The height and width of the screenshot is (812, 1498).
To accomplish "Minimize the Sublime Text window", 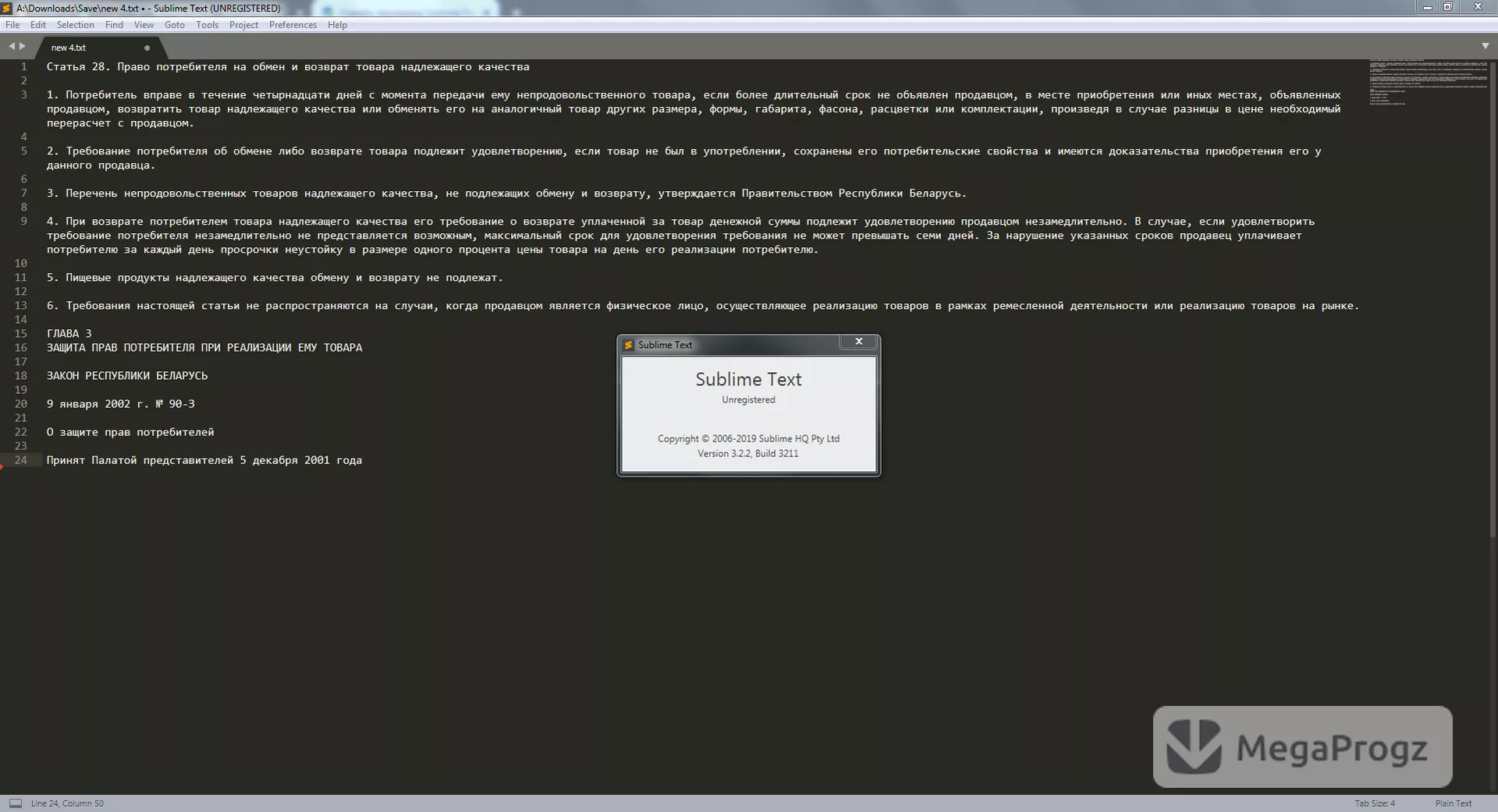I will (1428, 7).
